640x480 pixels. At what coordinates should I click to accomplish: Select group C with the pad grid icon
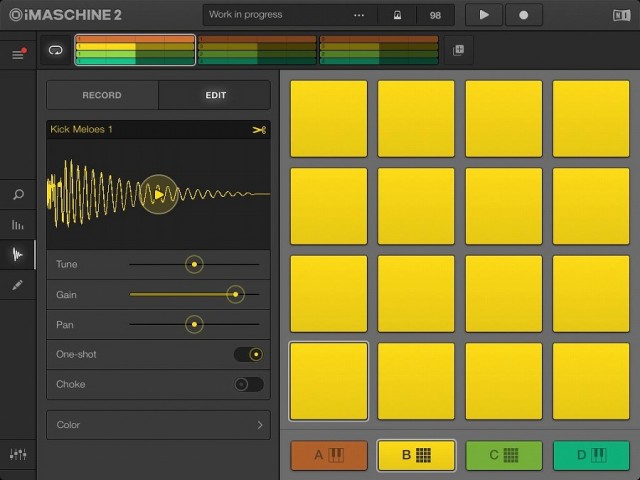tap(504, 455)
